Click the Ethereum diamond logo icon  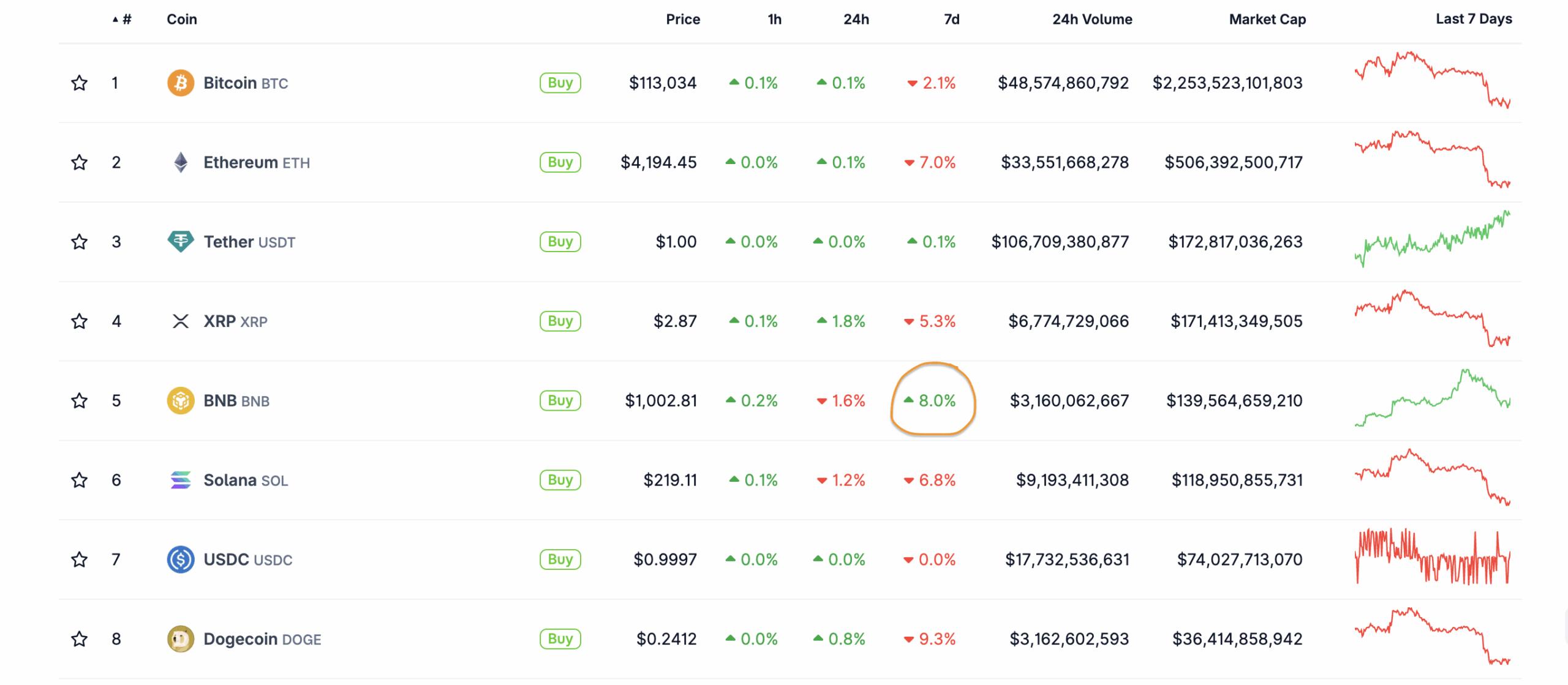click(x=180, y=162)
